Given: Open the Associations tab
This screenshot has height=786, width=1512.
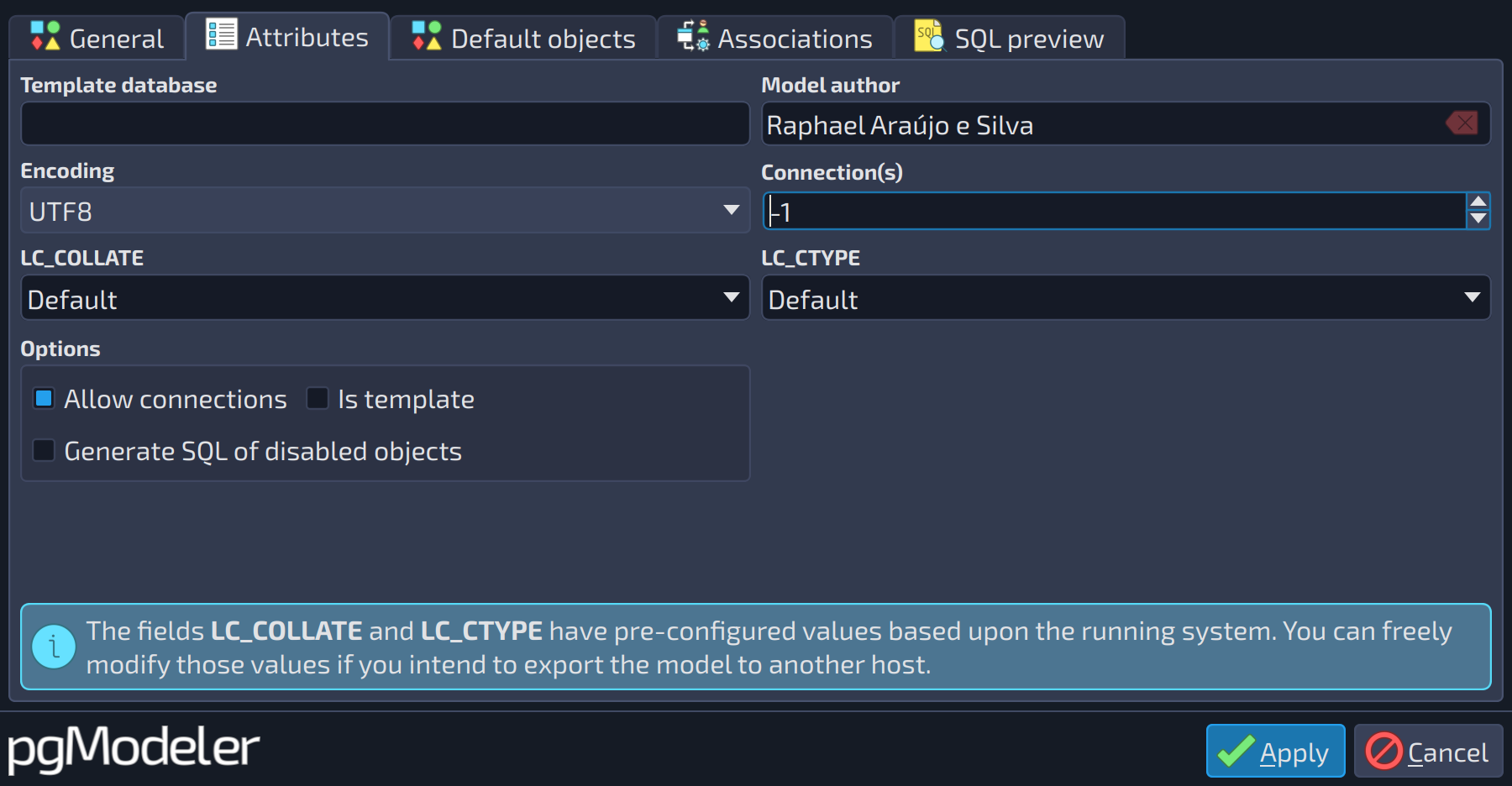Looking at the screenshot, I should (775, 38).
